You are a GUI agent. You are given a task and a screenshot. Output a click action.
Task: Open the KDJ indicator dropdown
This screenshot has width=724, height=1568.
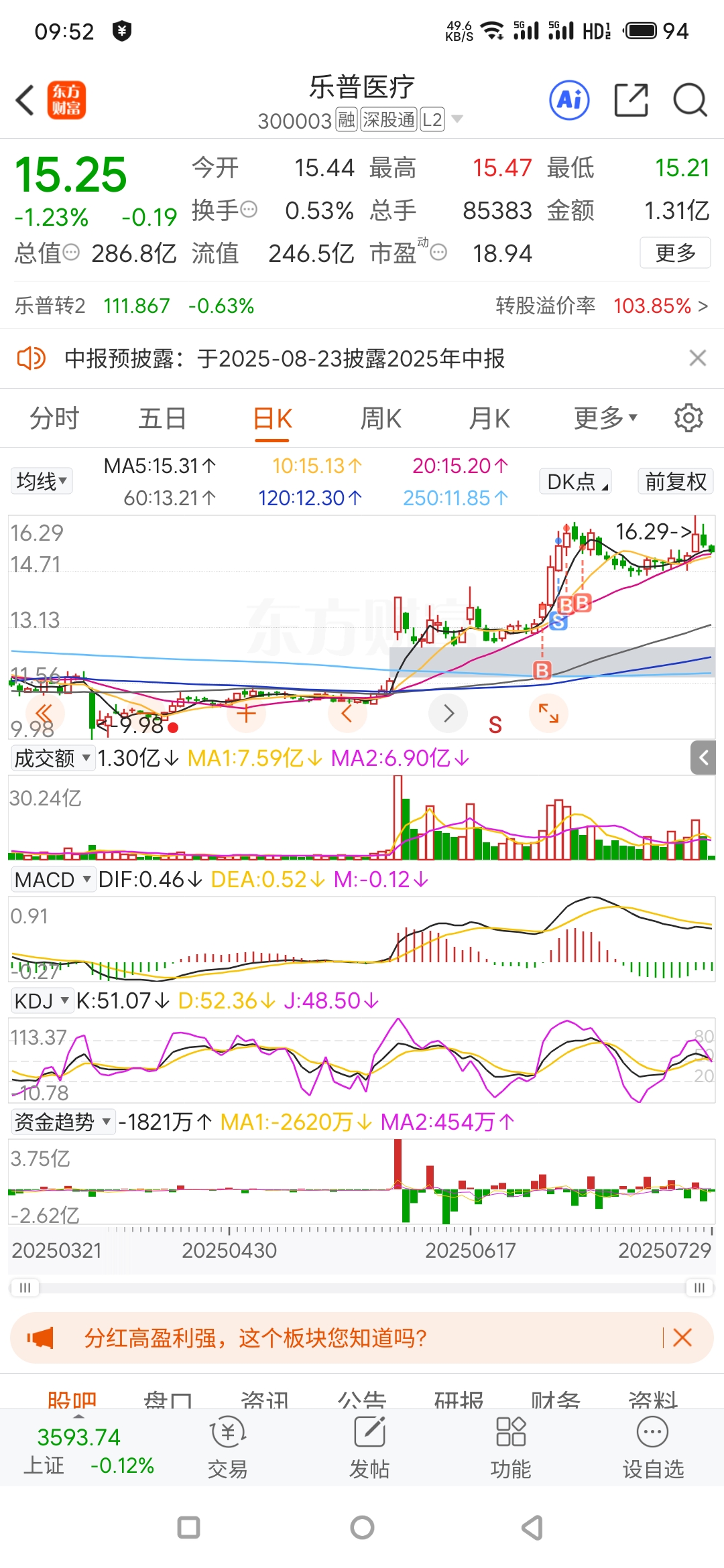coord(42,1000)
